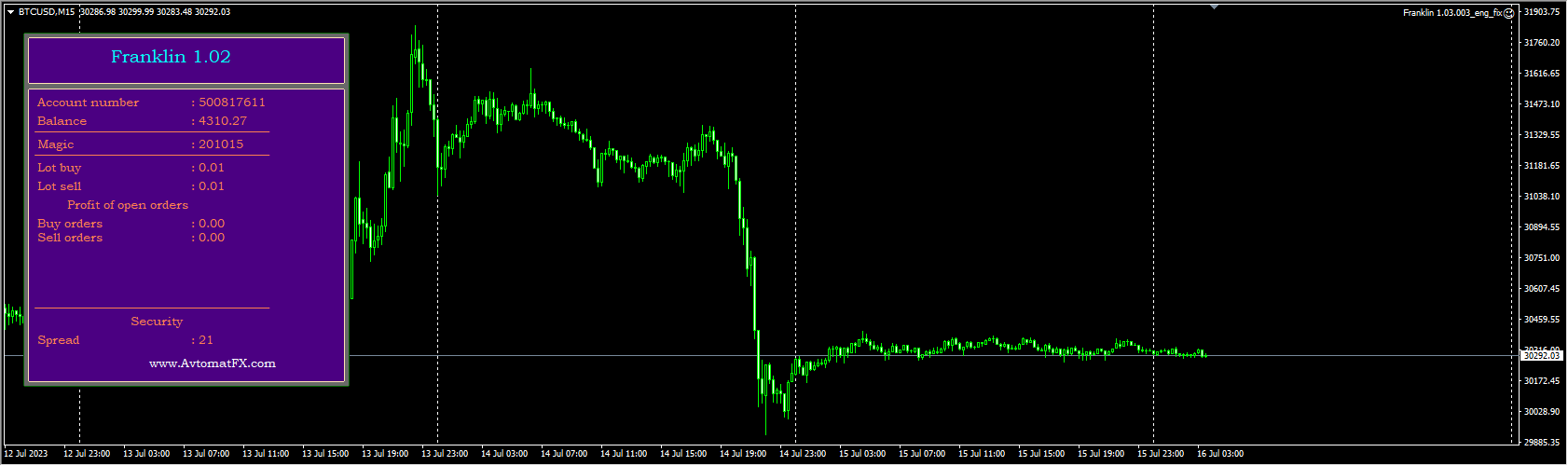Viewport: 1568px width, 466px height.
Task: Click the Franklin 1.03.003_eng_fix expert name
Action: coord(1452,13)
